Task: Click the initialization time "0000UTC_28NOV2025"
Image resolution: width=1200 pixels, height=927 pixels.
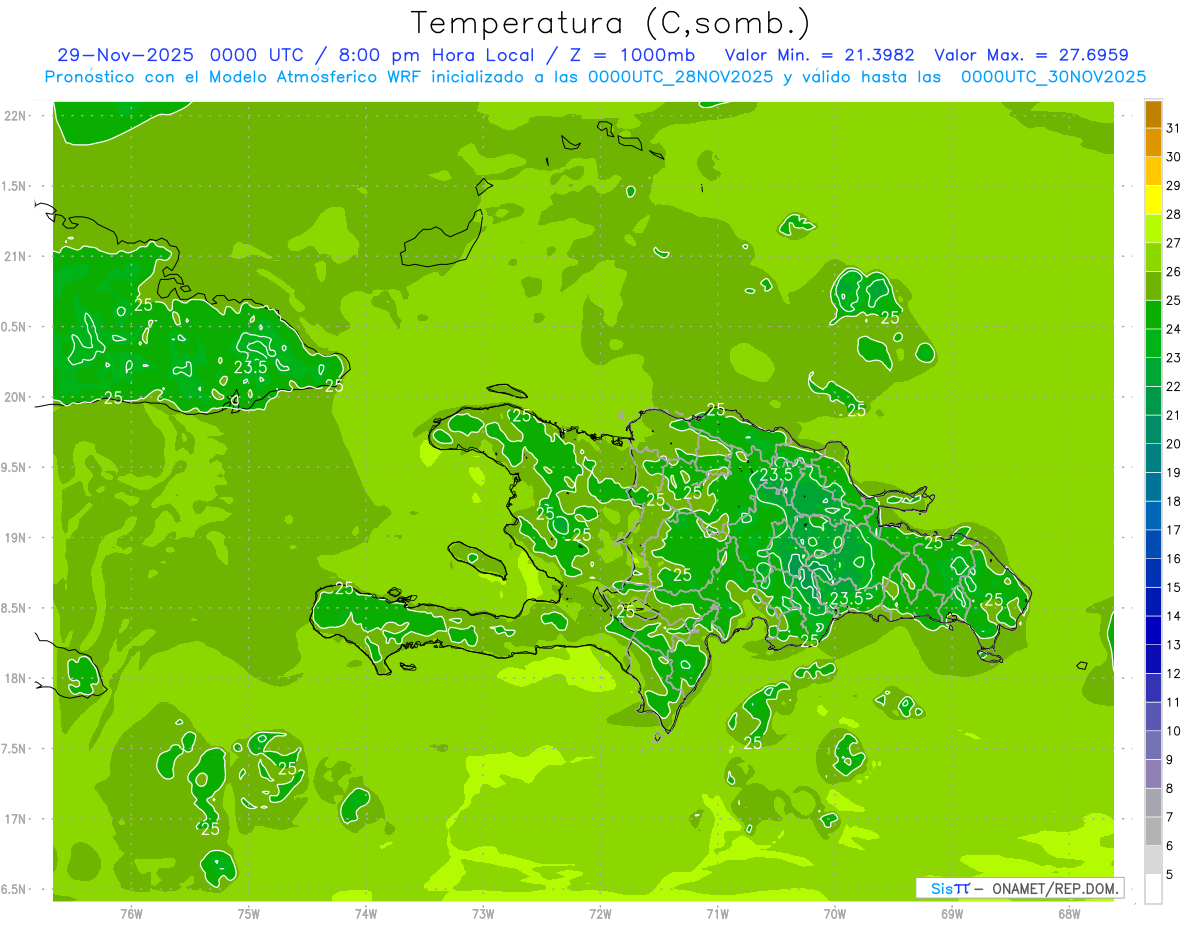Action: click(x=680, y=76)
